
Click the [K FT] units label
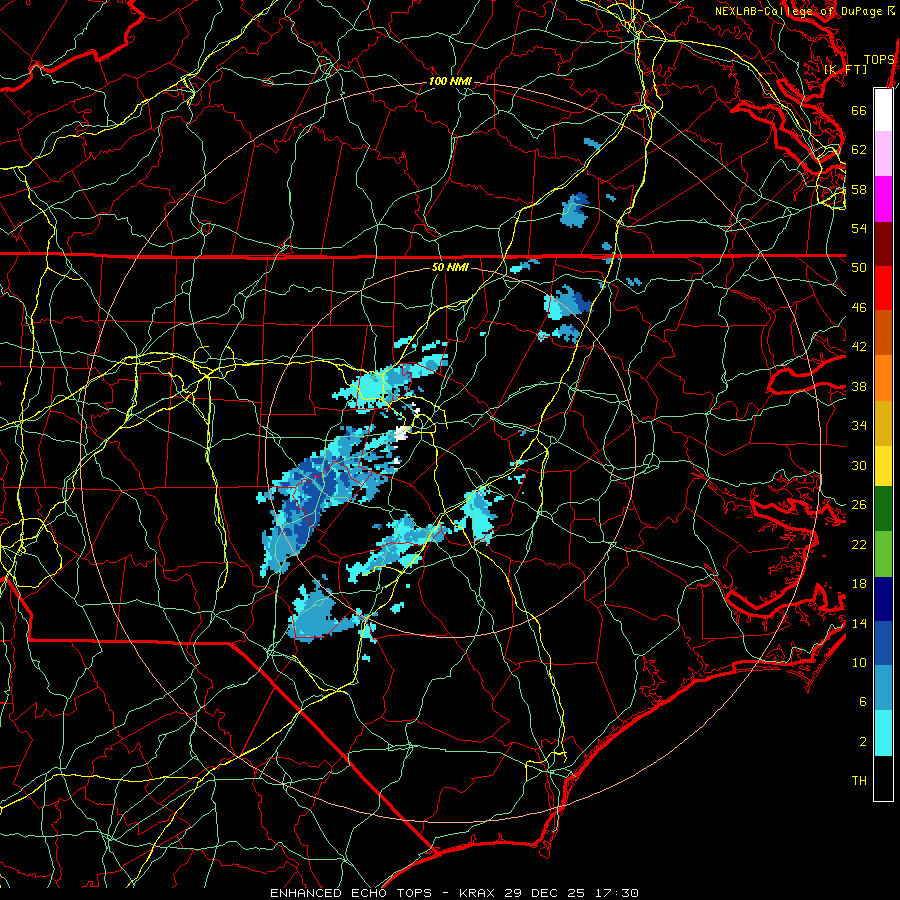click(x=845, y=70)
